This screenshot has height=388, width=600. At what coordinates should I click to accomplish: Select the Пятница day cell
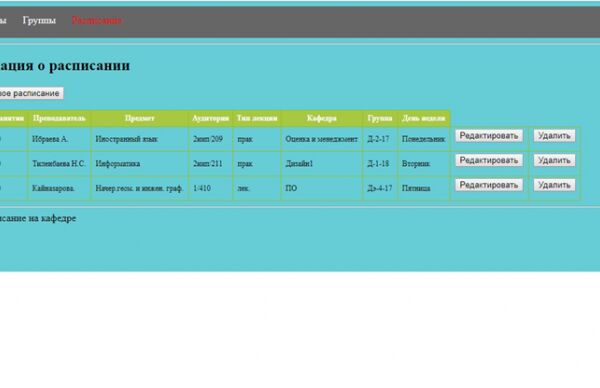[x=424, y=188]
